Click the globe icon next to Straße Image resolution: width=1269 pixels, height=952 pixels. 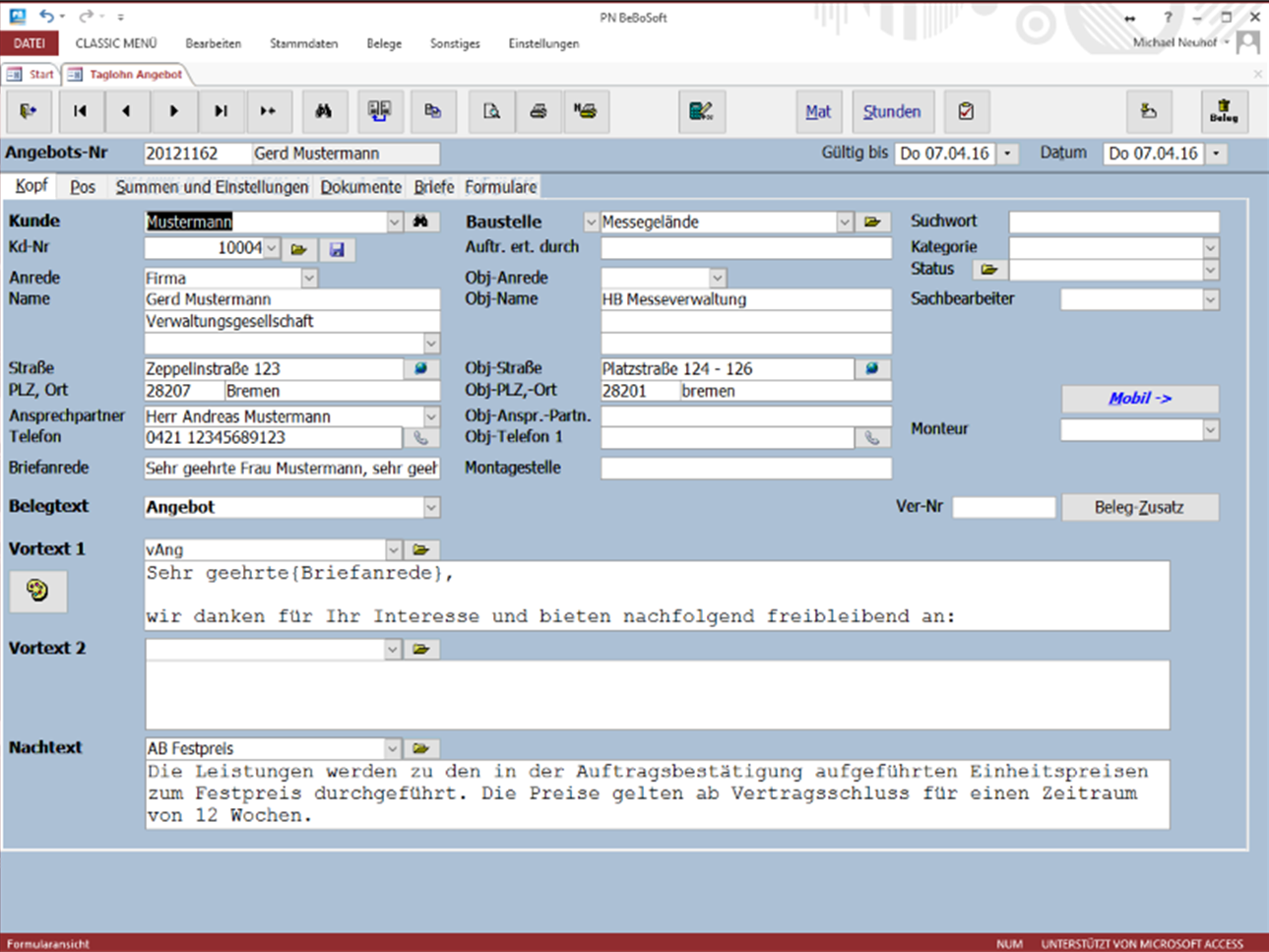point(420,368)
